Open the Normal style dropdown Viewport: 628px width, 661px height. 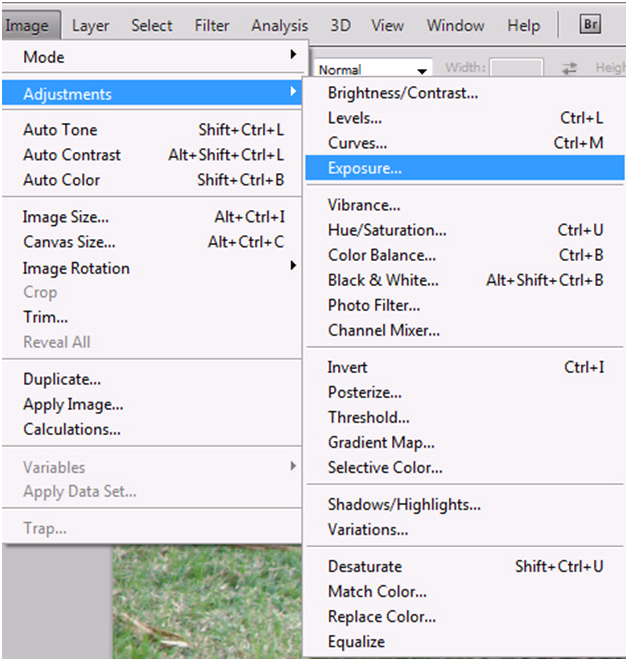coord(373,69)
